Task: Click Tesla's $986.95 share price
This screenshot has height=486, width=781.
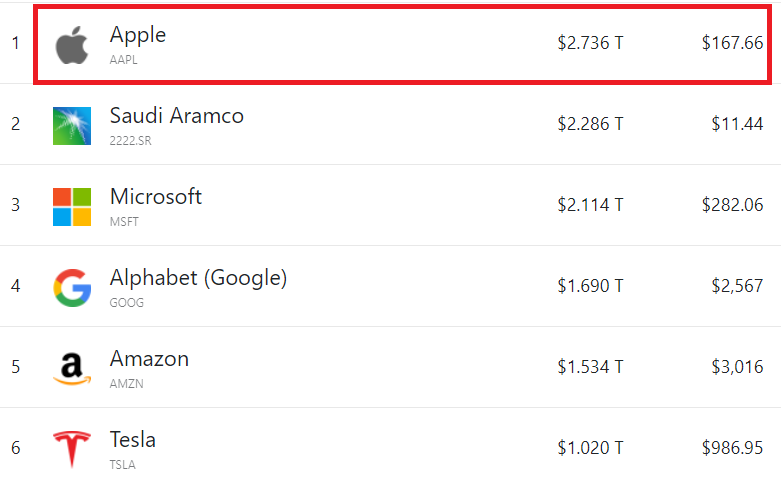Action: pos(732,447)
